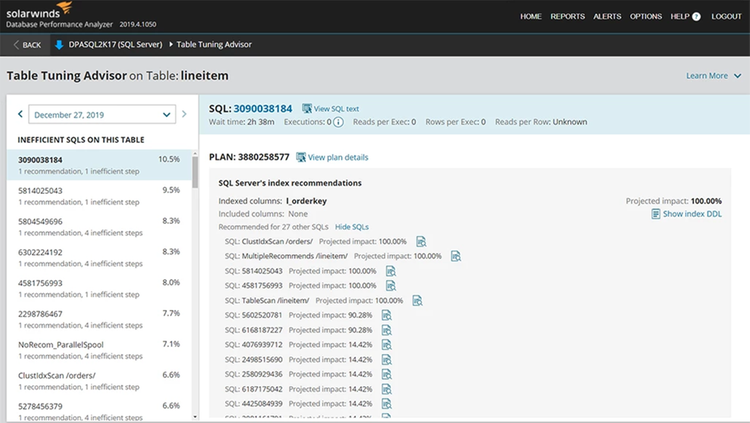Viewport: 750px width, 423px height.
Task: Select SQL 4581756993 in inefficient list
Action: [x=99, y=288]
